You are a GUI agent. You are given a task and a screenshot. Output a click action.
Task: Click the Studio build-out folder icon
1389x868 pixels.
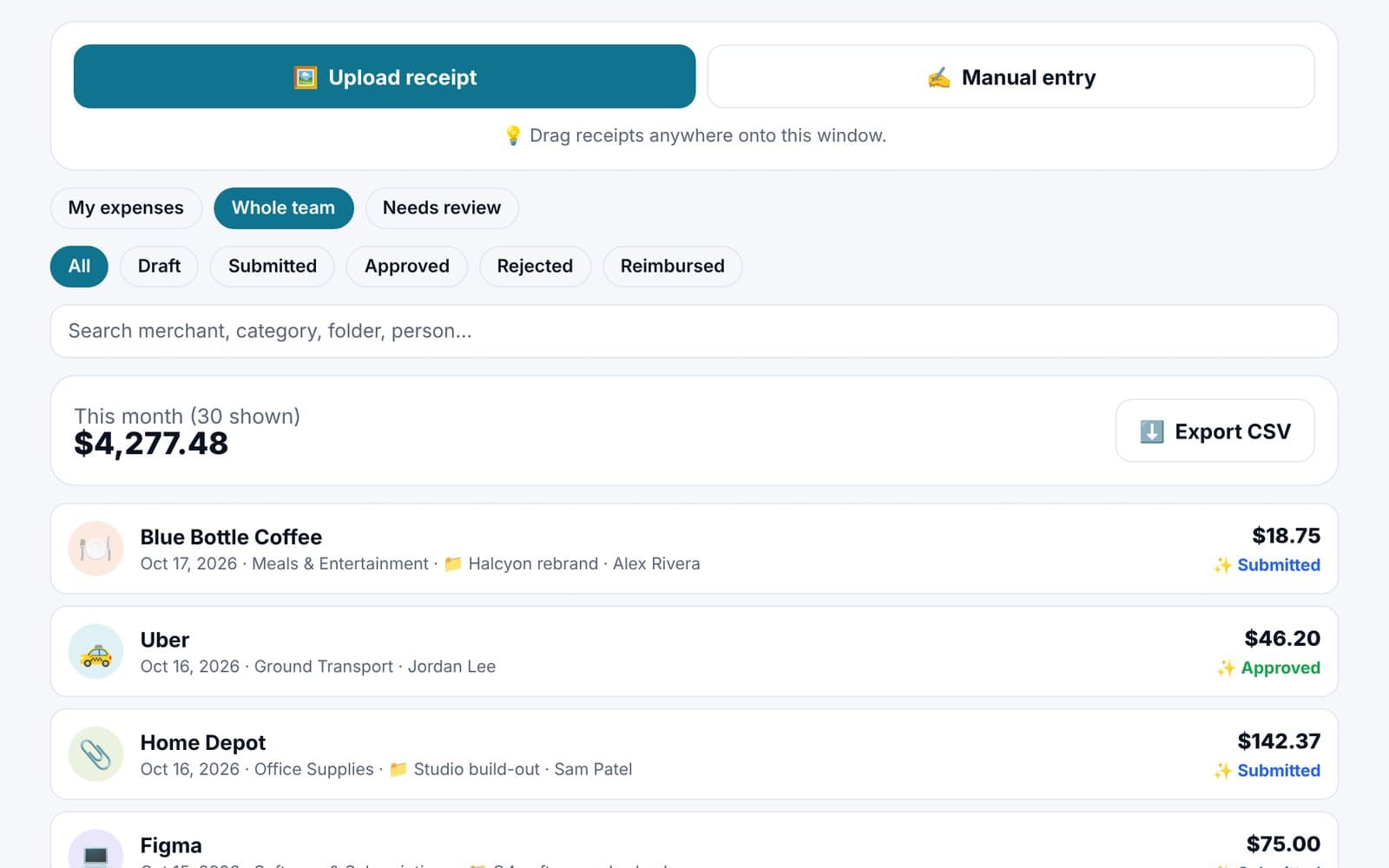[398, 769]
